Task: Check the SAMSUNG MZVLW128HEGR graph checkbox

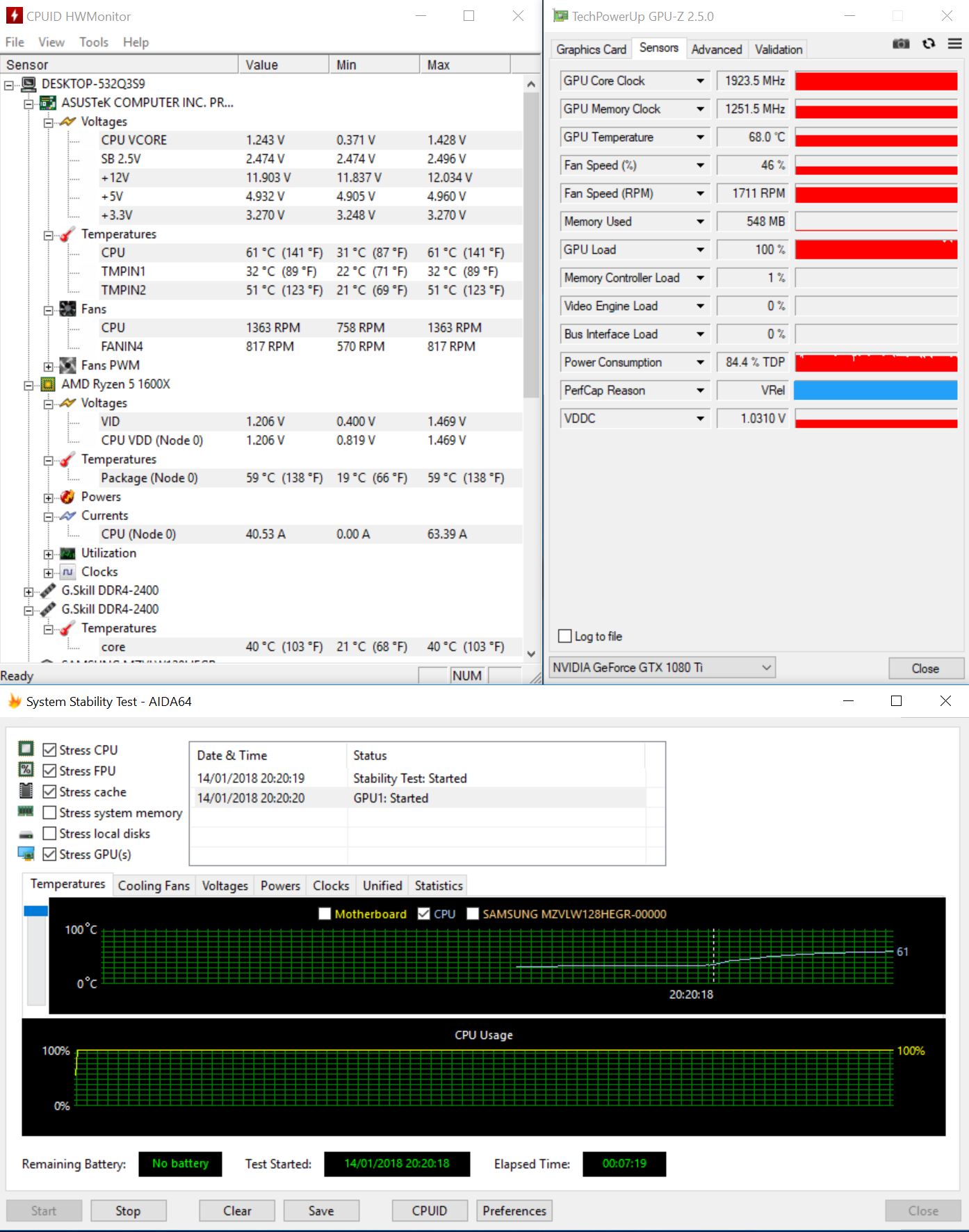Action: coord(473,914)
